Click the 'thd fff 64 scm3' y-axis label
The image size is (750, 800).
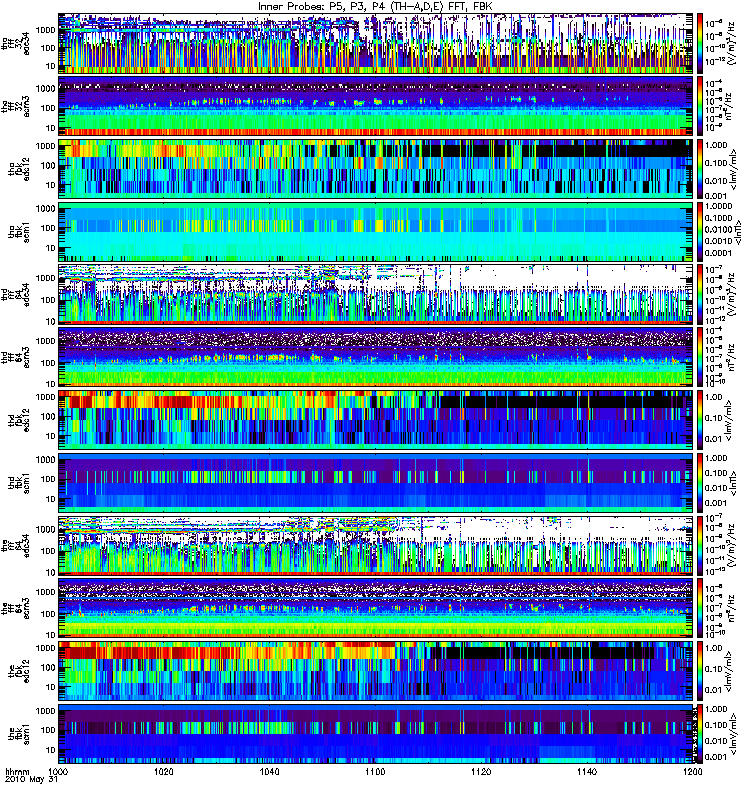15,357
